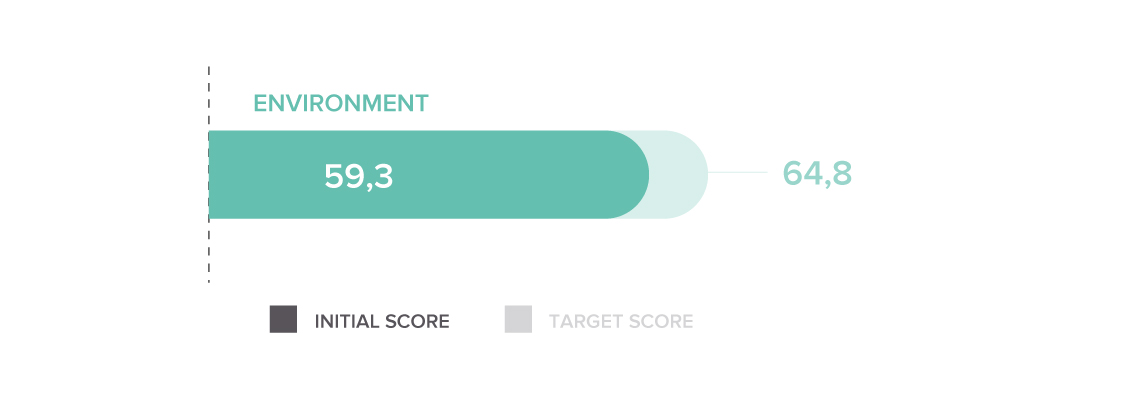The image size is (1125, 400).
Task: Select the 64,8 target score value
Action: [816, 173]
